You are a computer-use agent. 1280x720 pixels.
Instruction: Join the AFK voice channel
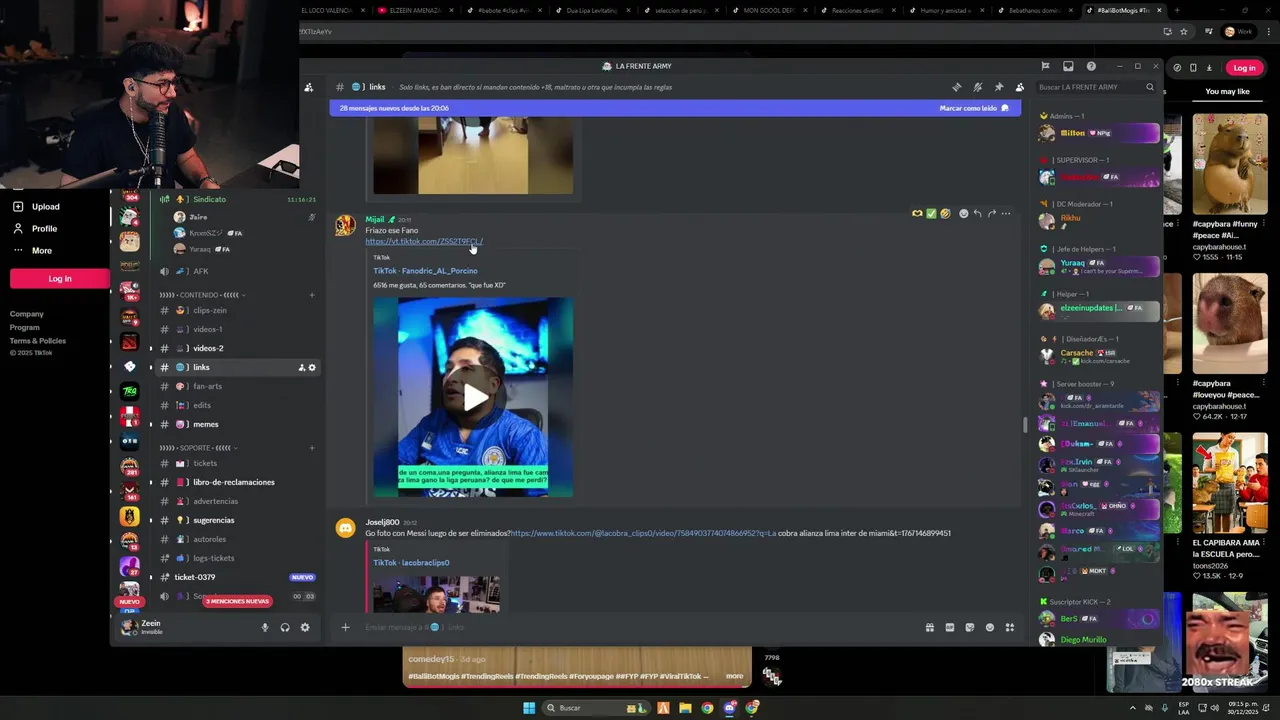tap(237, 271)
